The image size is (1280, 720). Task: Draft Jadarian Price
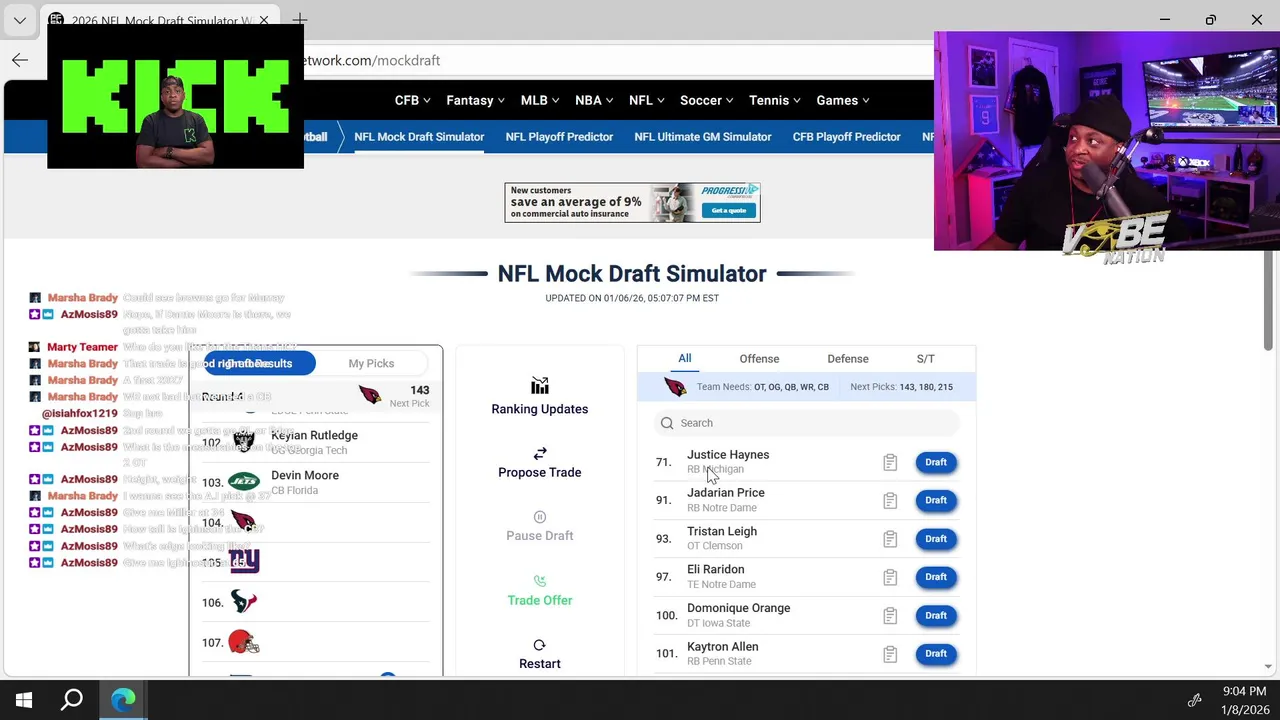coord(936,500)
